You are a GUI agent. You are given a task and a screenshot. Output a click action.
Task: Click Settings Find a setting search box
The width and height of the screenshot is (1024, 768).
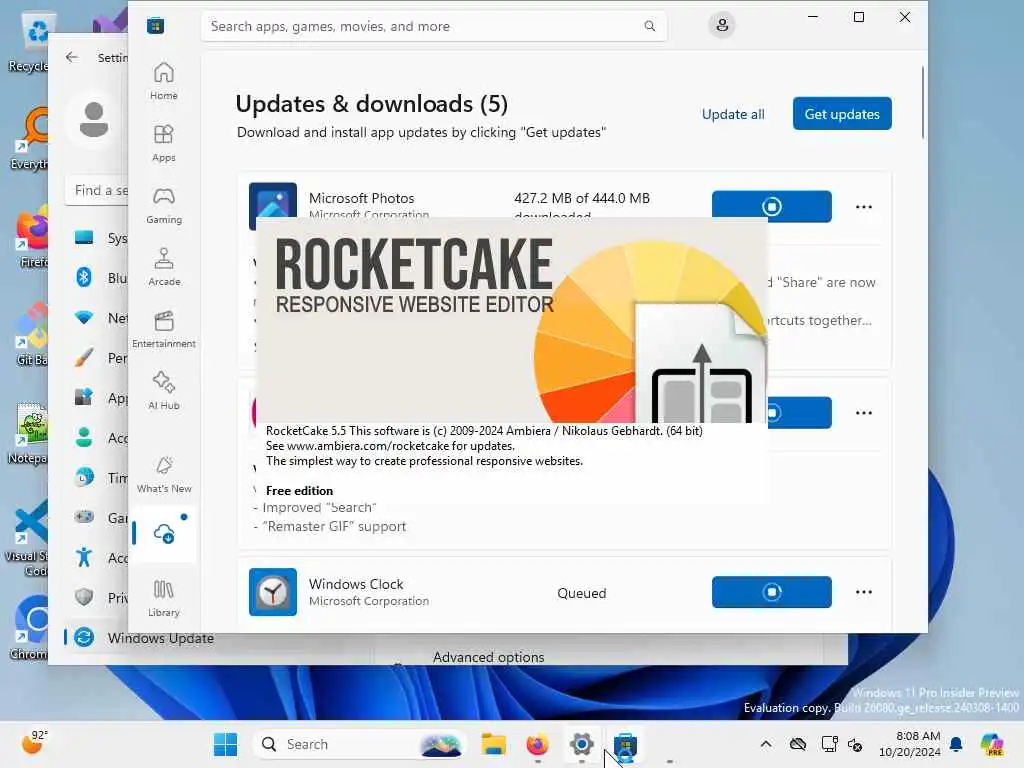coord(97,191)
